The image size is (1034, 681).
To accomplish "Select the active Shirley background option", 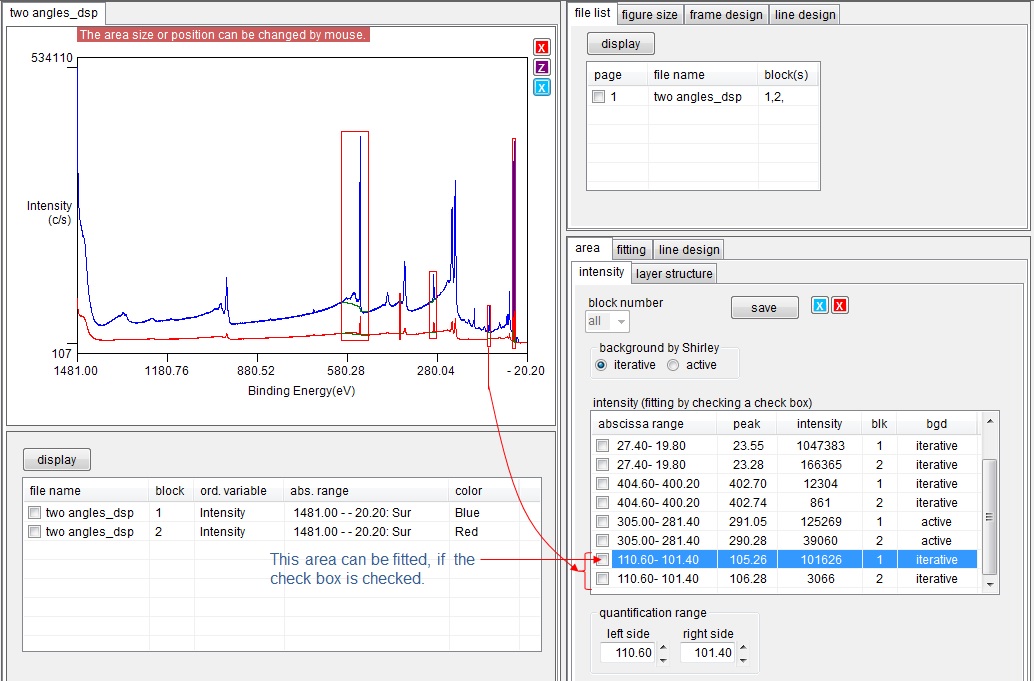I will coord(673,365).
